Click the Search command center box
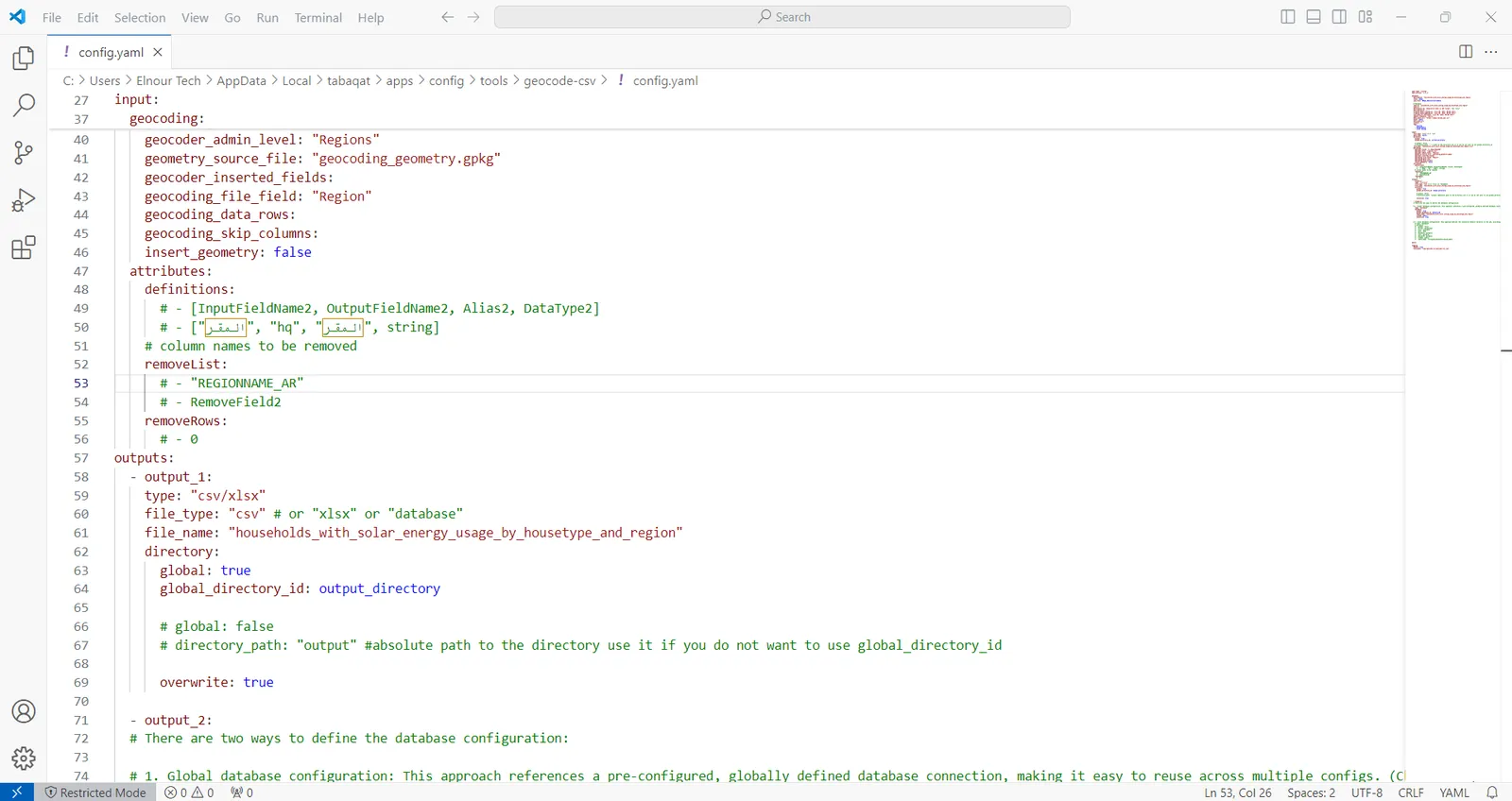This screenshot has width=1512, height=801. [x=782, y=17]
